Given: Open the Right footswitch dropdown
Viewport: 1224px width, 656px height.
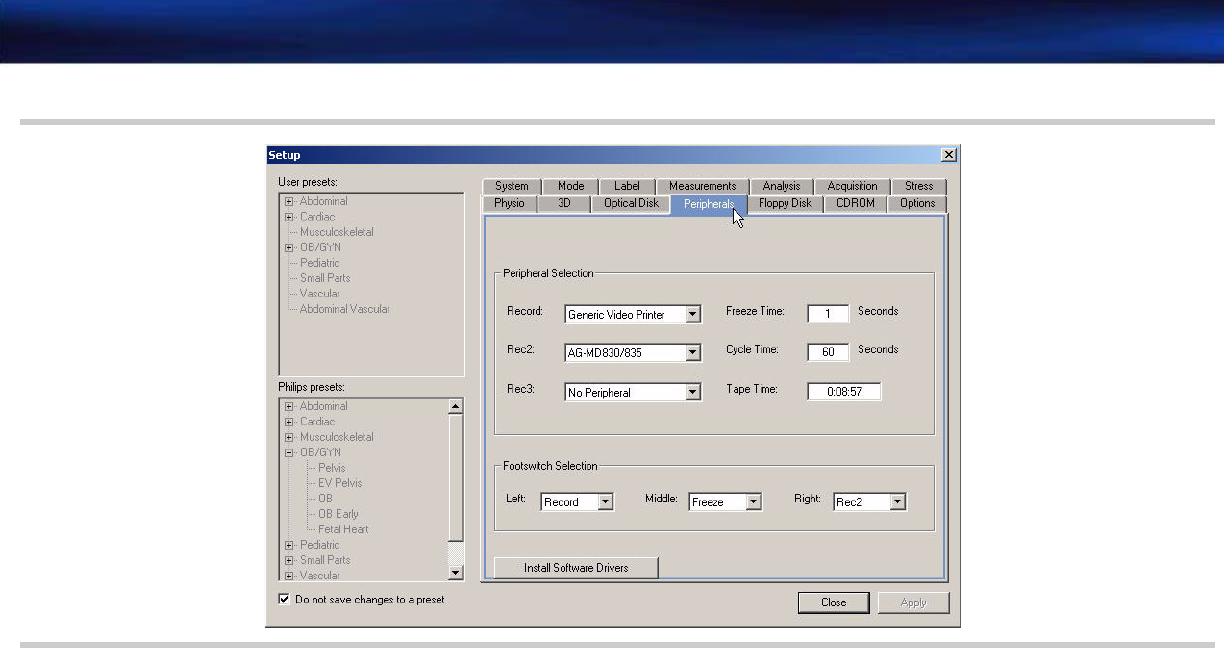Looking at the screenshot, I should click(x=897, y=502).
